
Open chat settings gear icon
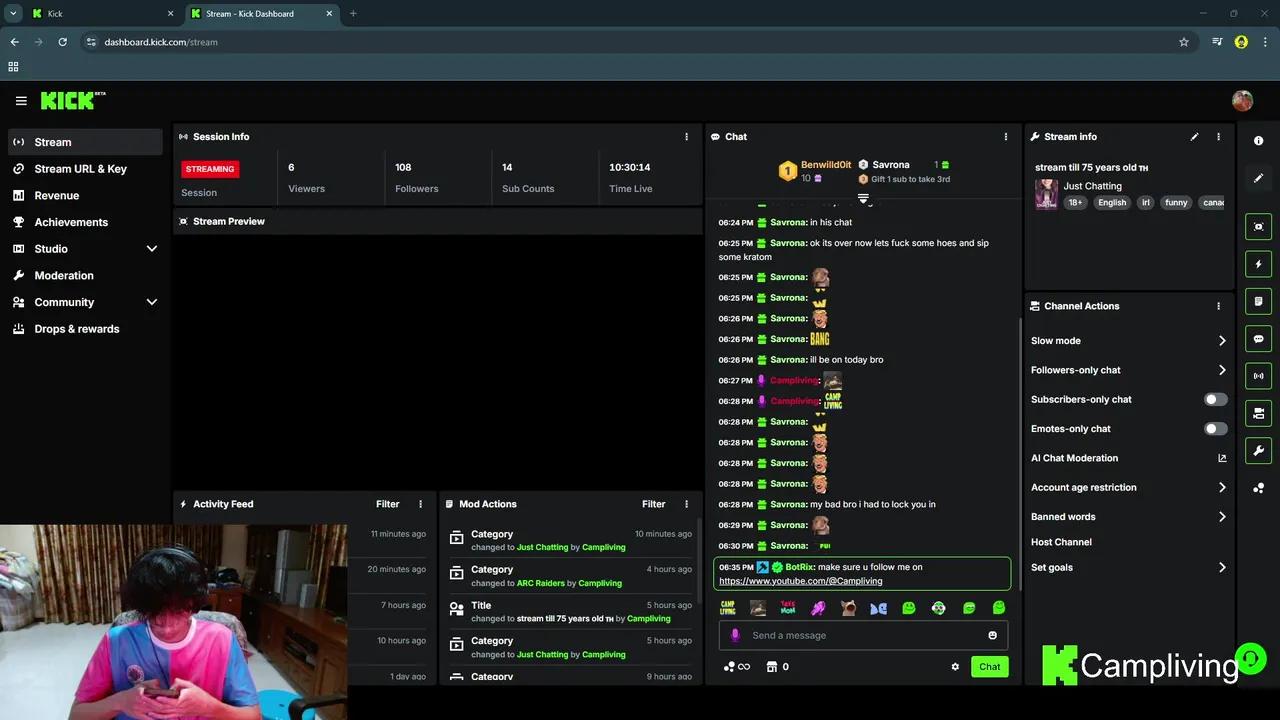coord(955,667)
